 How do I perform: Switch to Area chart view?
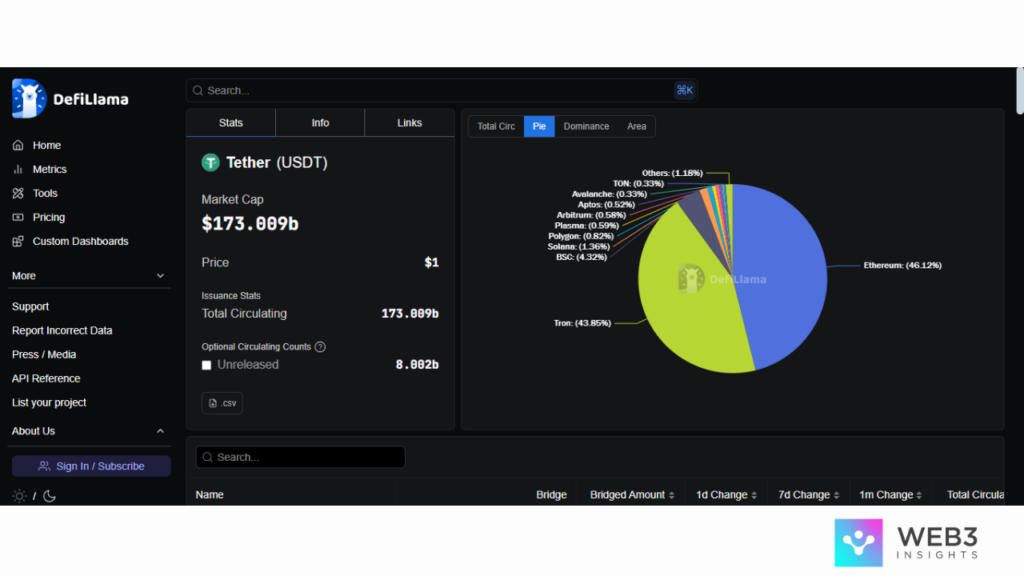click(x=636, y=127)
